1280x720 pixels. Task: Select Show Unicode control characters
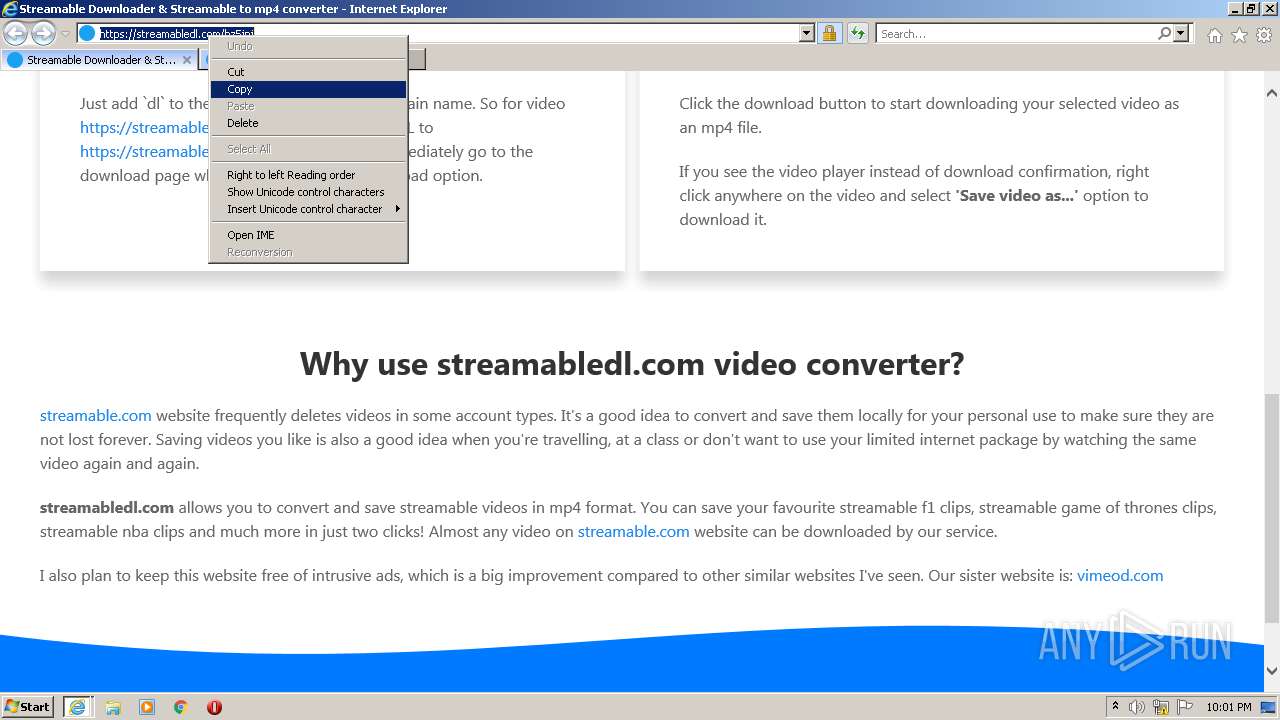tap(308, 192)
